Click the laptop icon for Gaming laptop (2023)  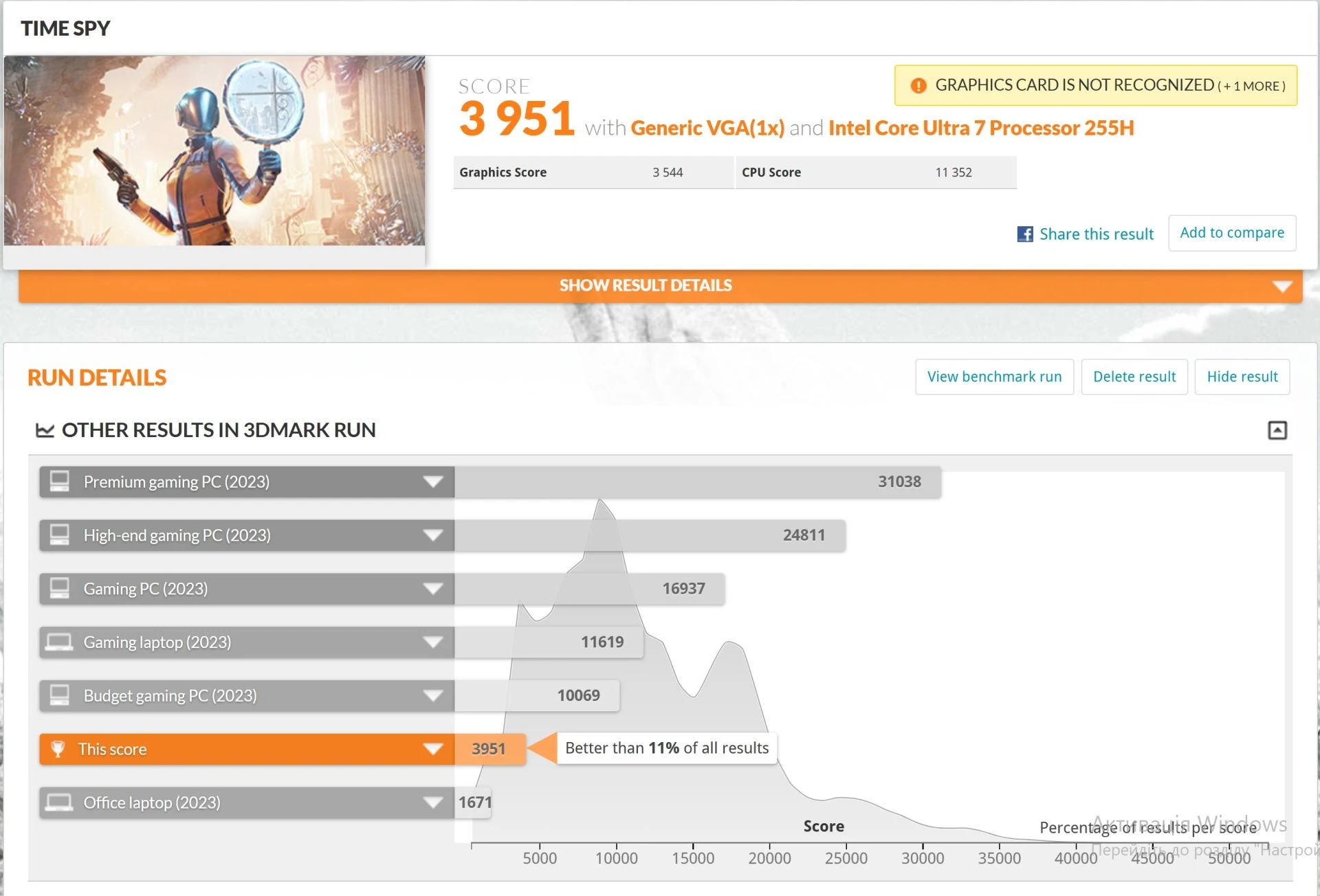pos(59,642)
